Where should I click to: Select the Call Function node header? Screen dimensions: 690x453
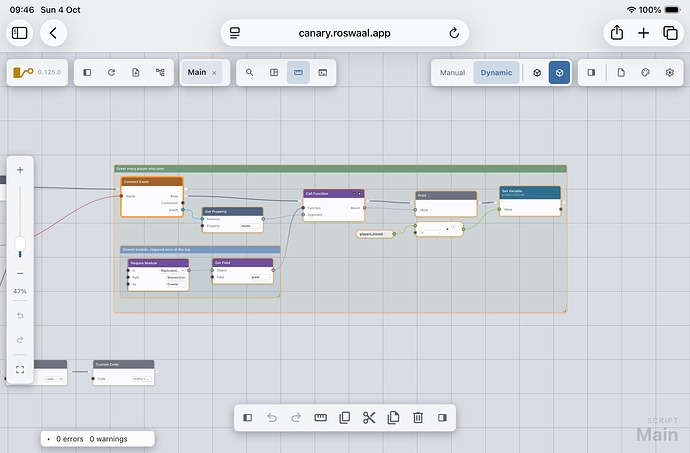pos(334,193)
